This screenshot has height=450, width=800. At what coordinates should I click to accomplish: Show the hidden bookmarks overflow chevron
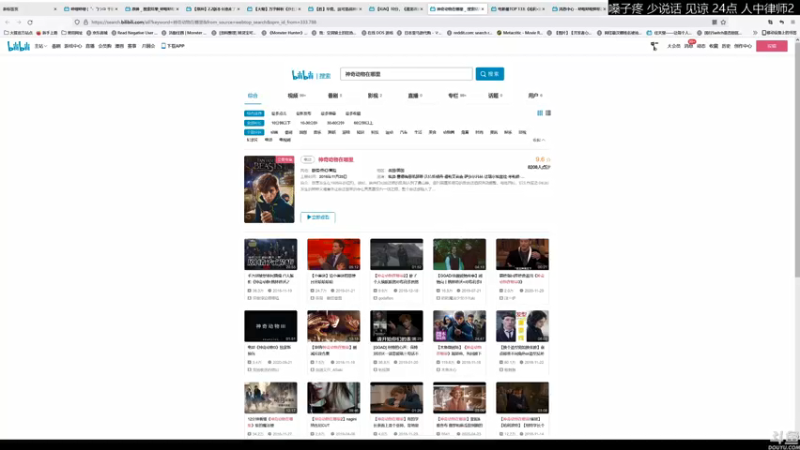pyautogui.click(x=755, y=33)
